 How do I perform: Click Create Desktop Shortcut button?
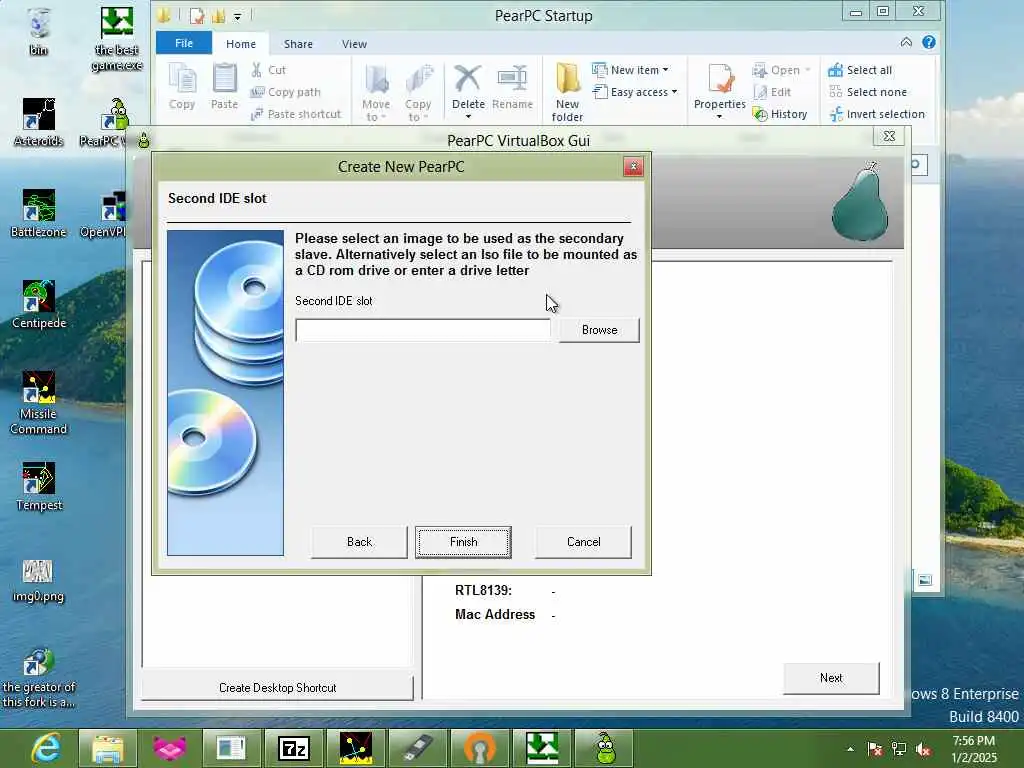tap(278, 688)
